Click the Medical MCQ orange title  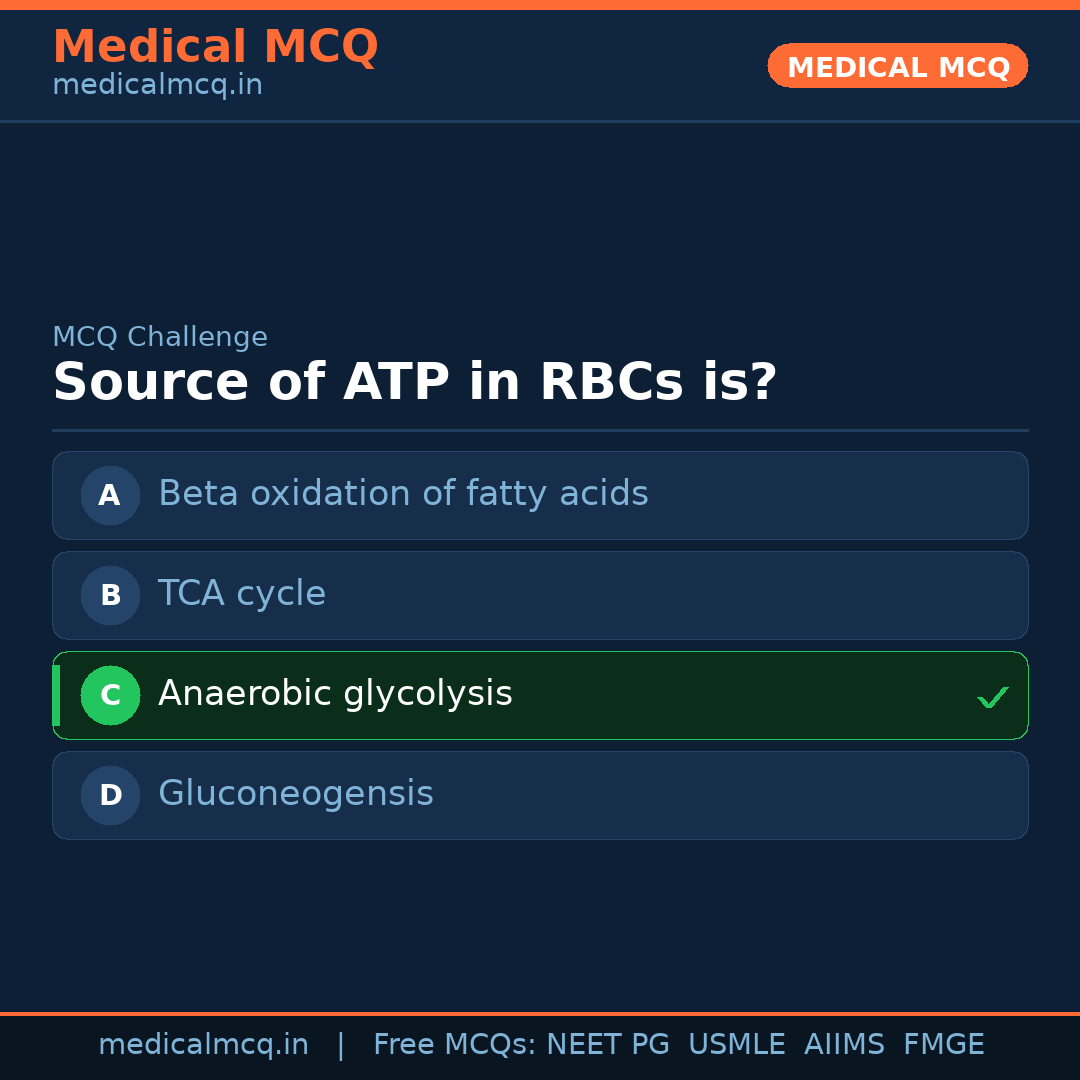[215, 47]
